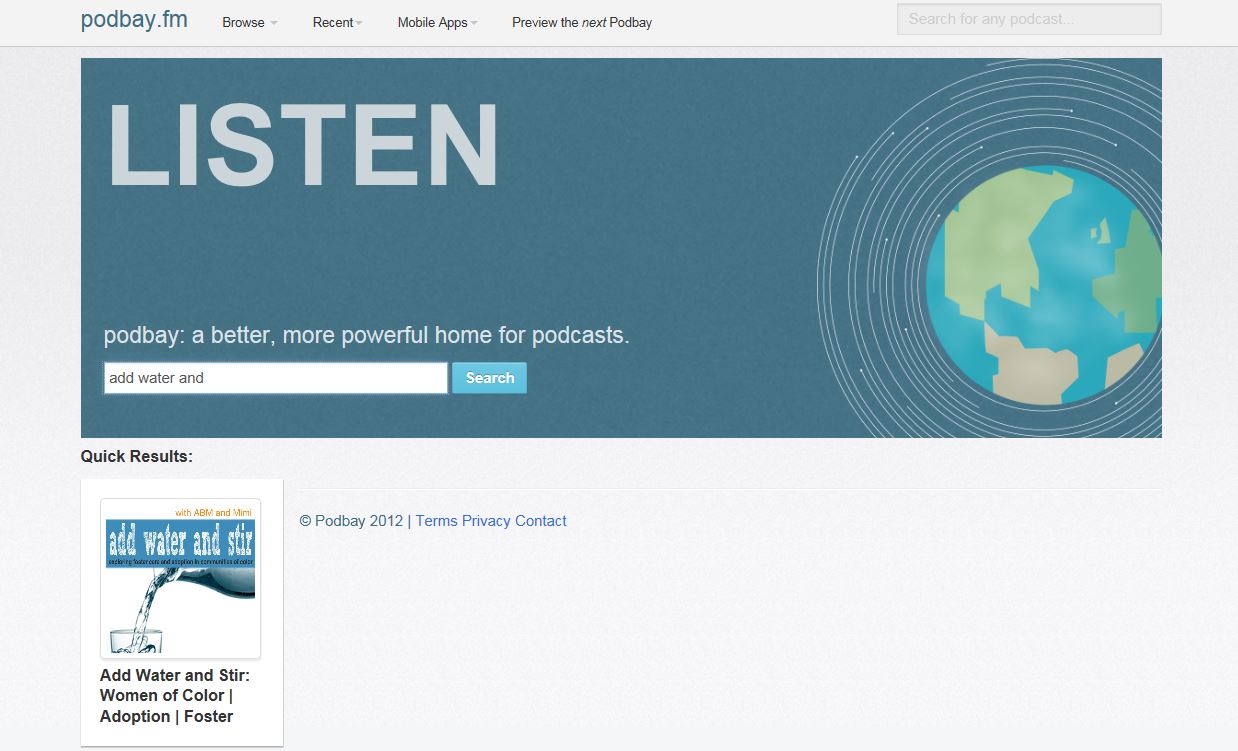
Task: Click the search box containing 'add water and'
Action: [275, 378]
